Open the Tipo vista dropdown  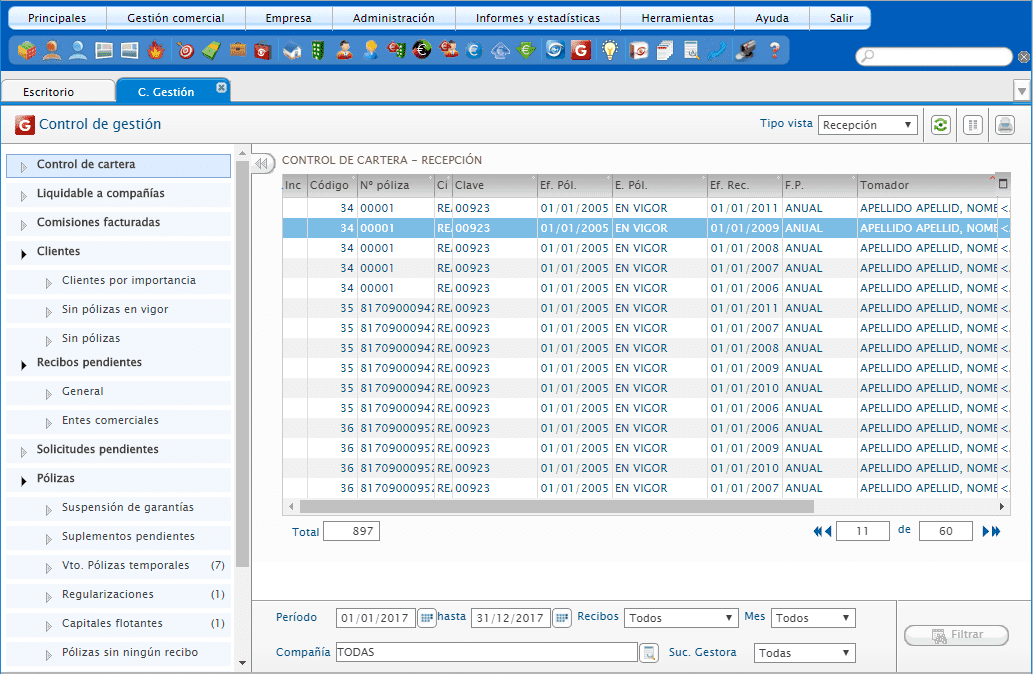coord(868,125)
